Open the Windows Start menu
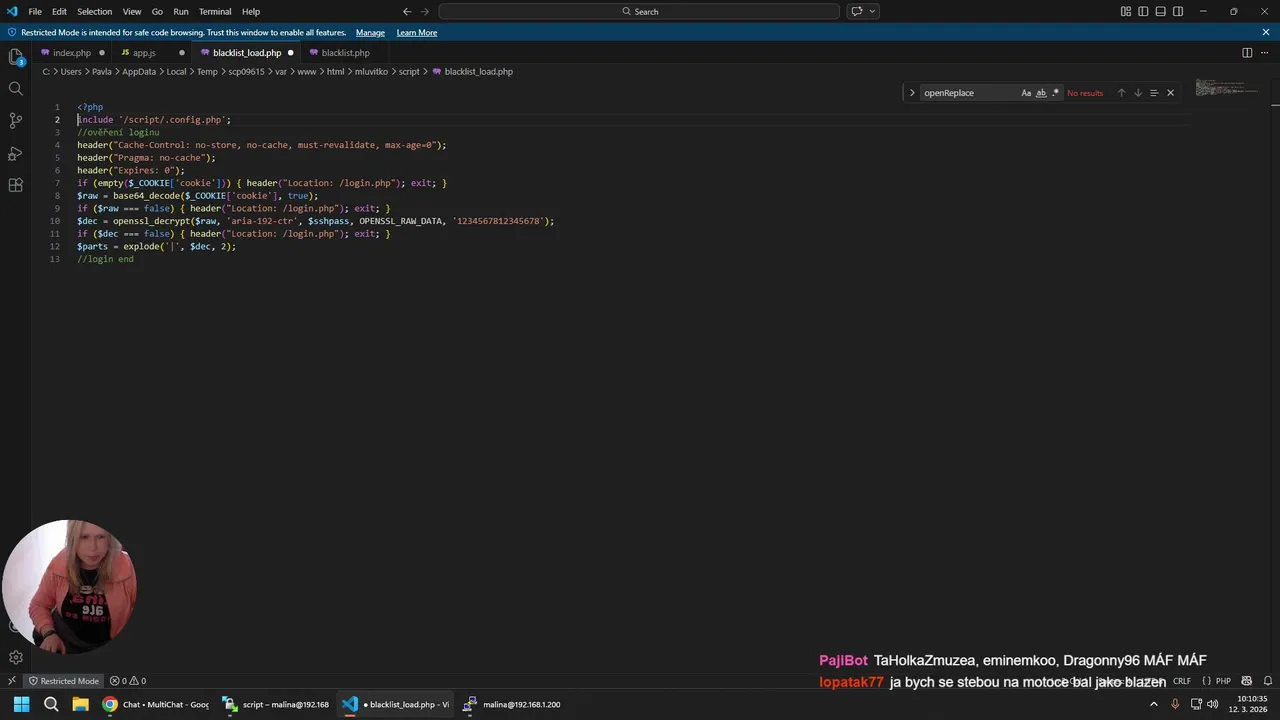The height and width of the screenshot is (720, 1280). [21, 704]
